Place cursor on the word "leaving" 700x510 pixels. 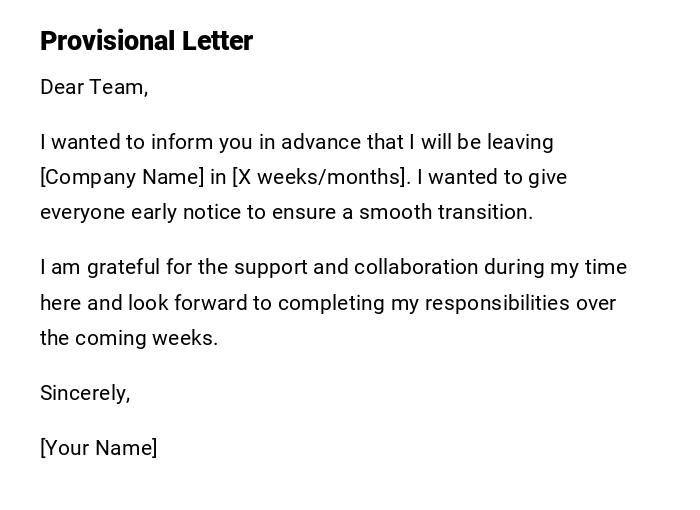tap(518, 142)
